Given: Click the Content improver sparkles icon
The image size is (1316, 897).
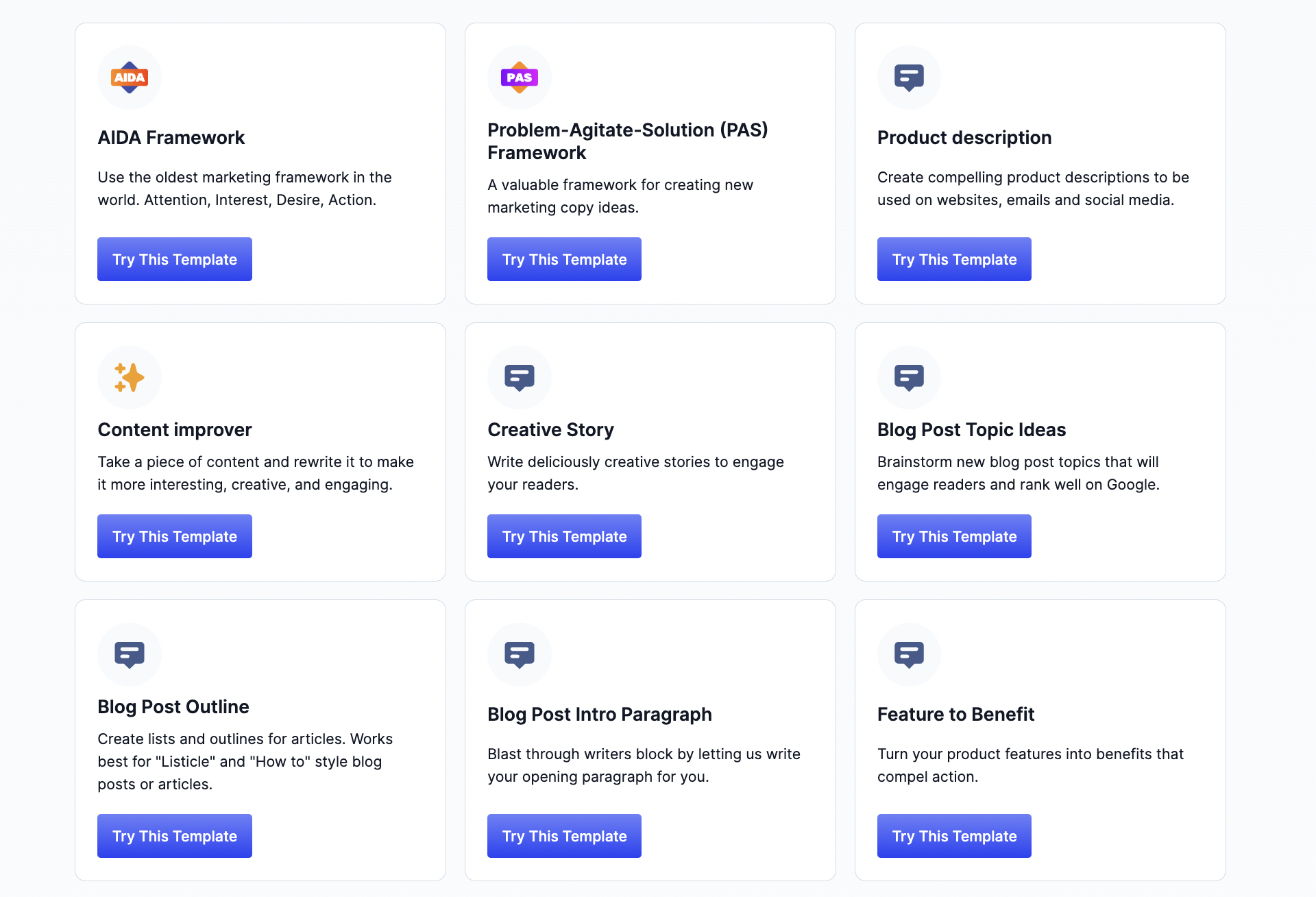Looking at the screenshot, I should click(x=129, y=376).
